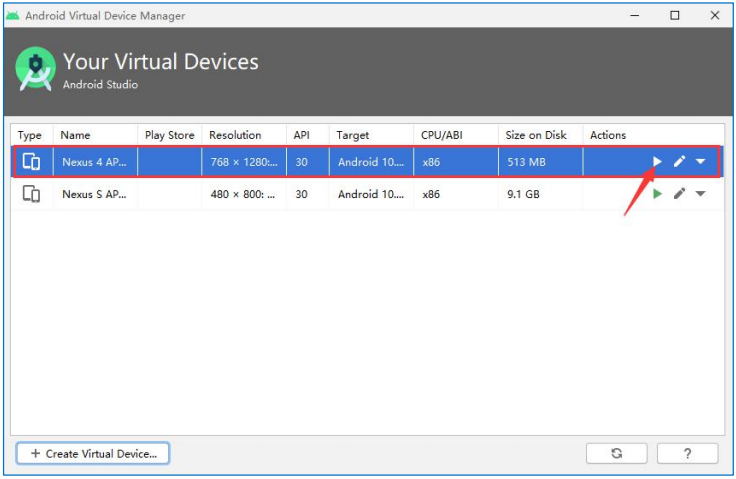Click Create Virtual Device button

tap(93, 453)
